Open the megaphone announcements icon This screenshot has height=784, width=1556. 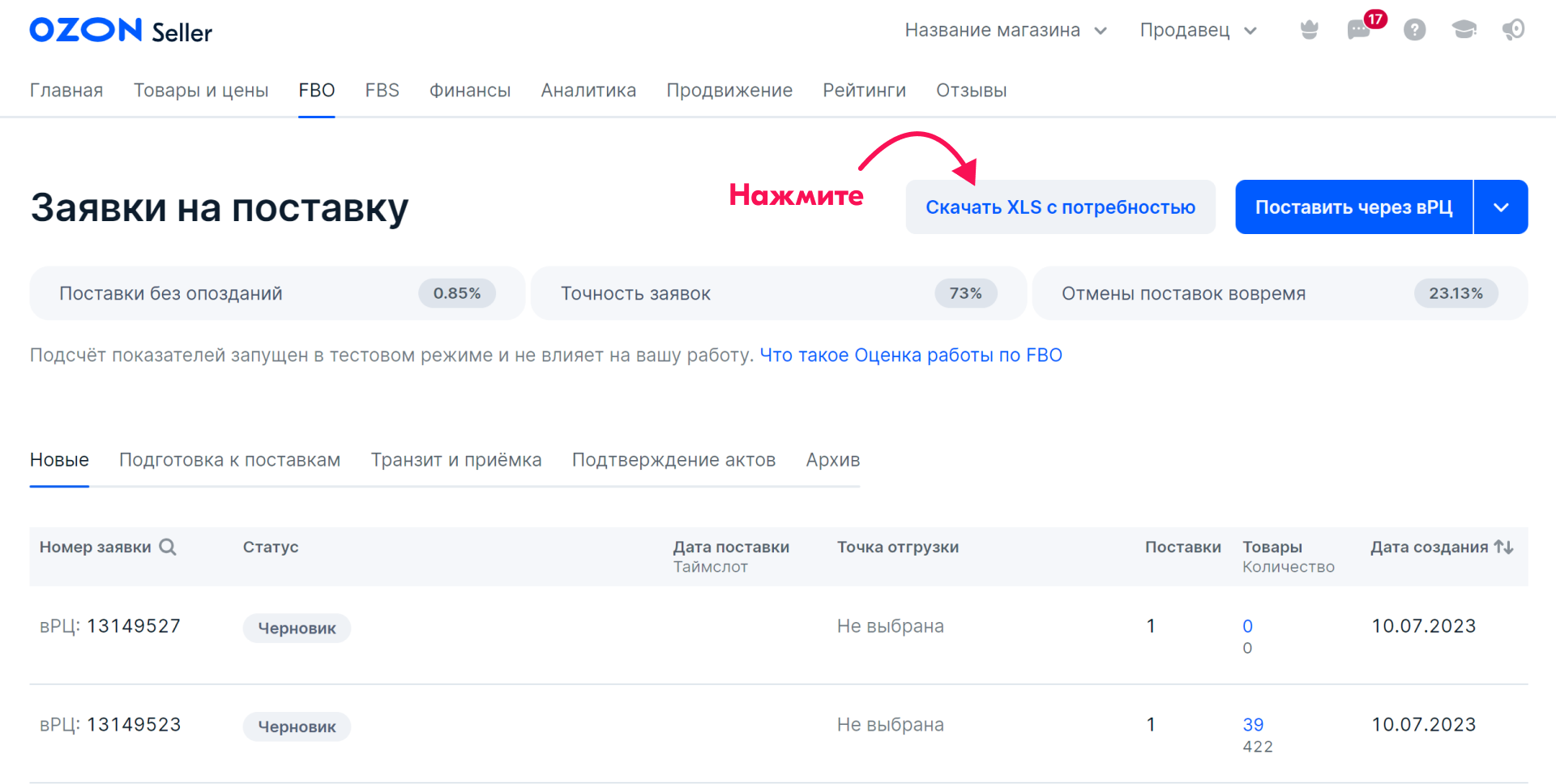1513,30
